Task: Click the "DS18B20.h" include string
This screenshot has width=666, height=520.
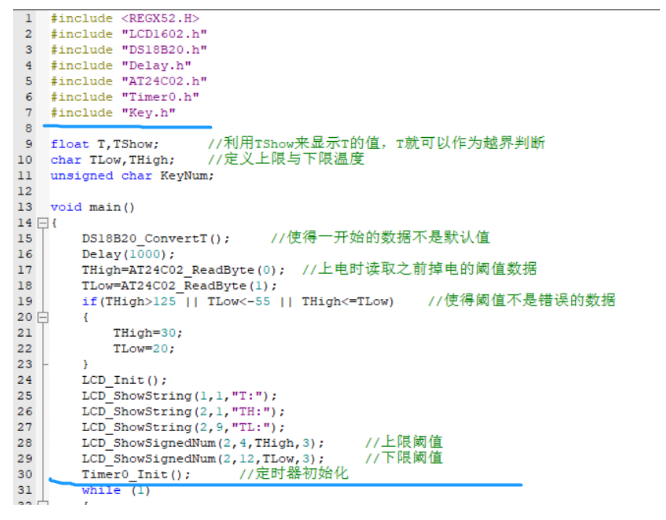Action: [164, 50]
